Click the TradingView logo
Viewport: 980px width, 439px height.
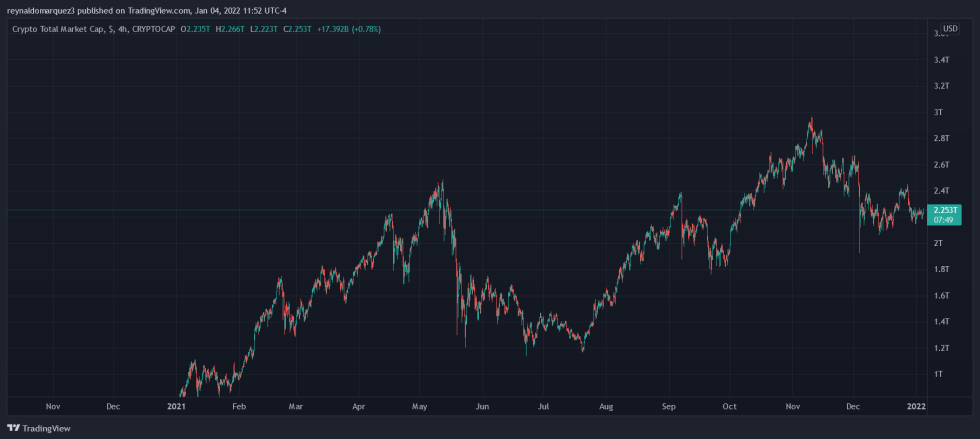(39, 428)
